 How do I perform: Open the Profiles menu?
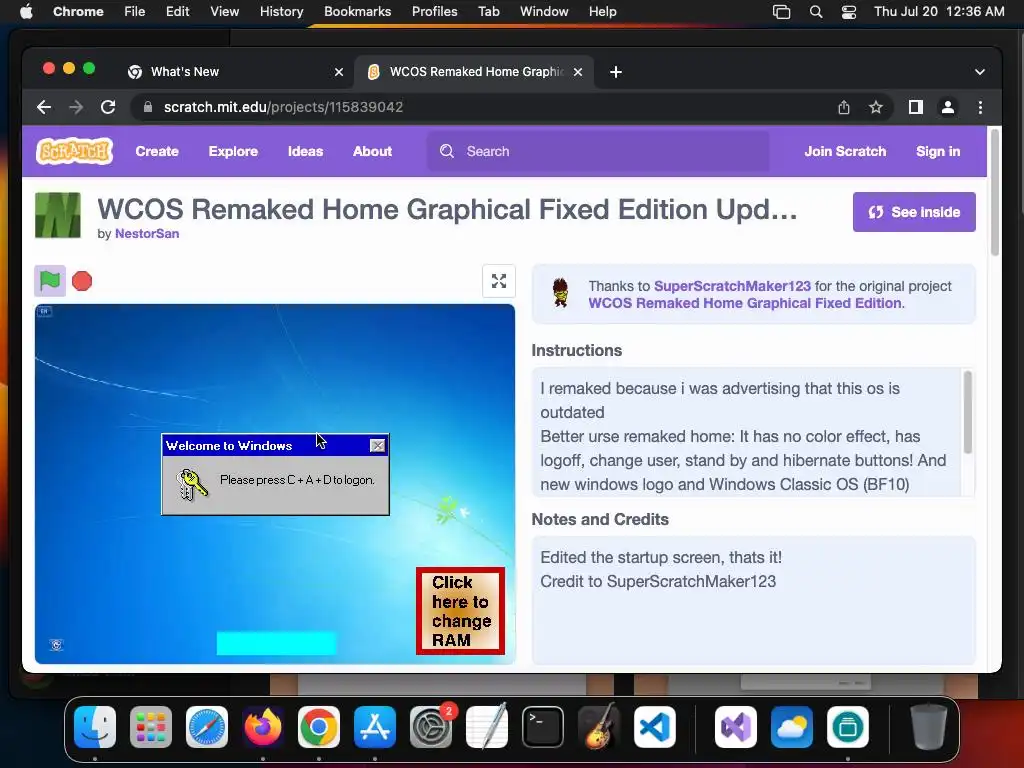434,11
